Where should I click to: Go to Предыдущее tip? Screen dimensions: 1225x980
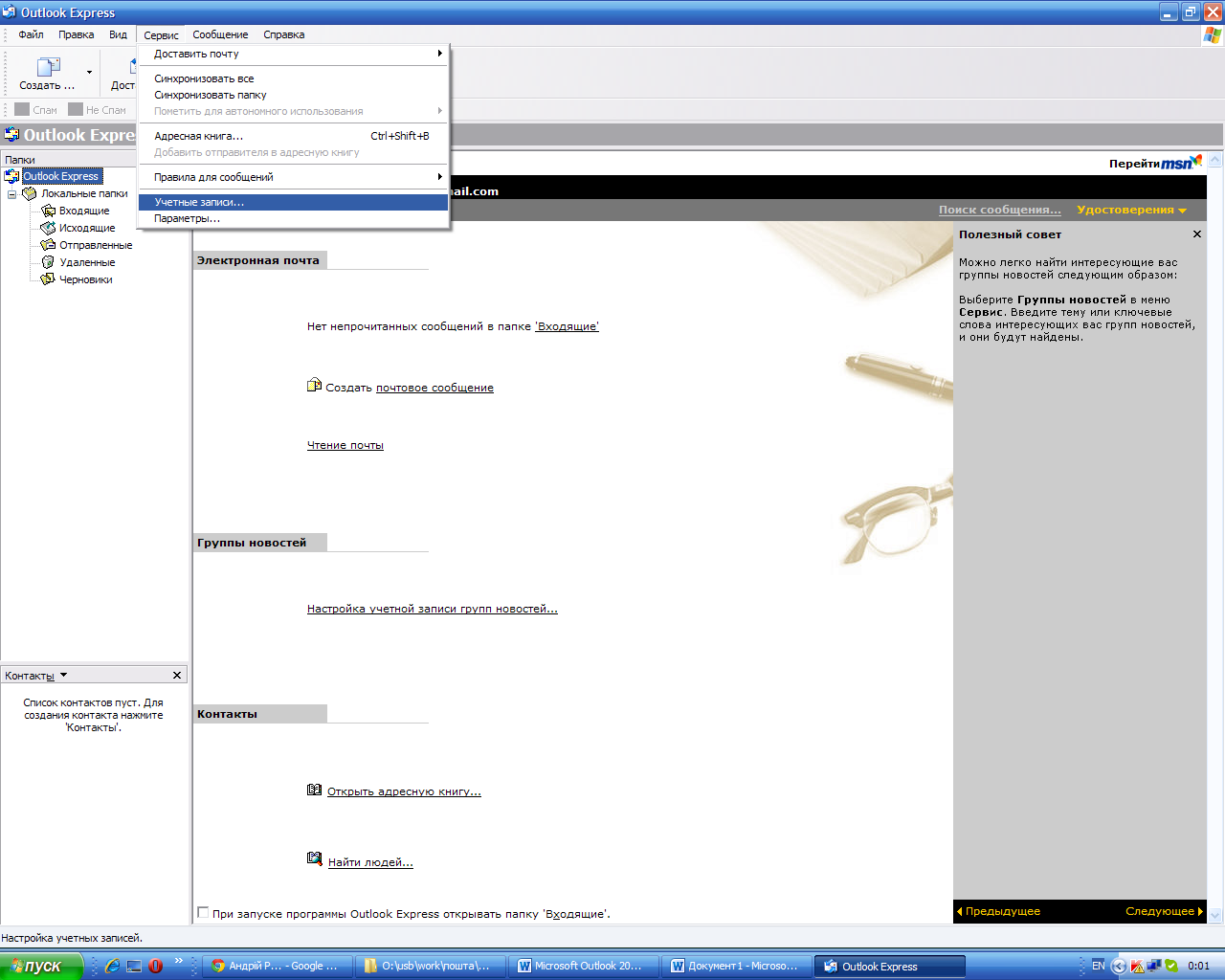click(x=998, y=911)
